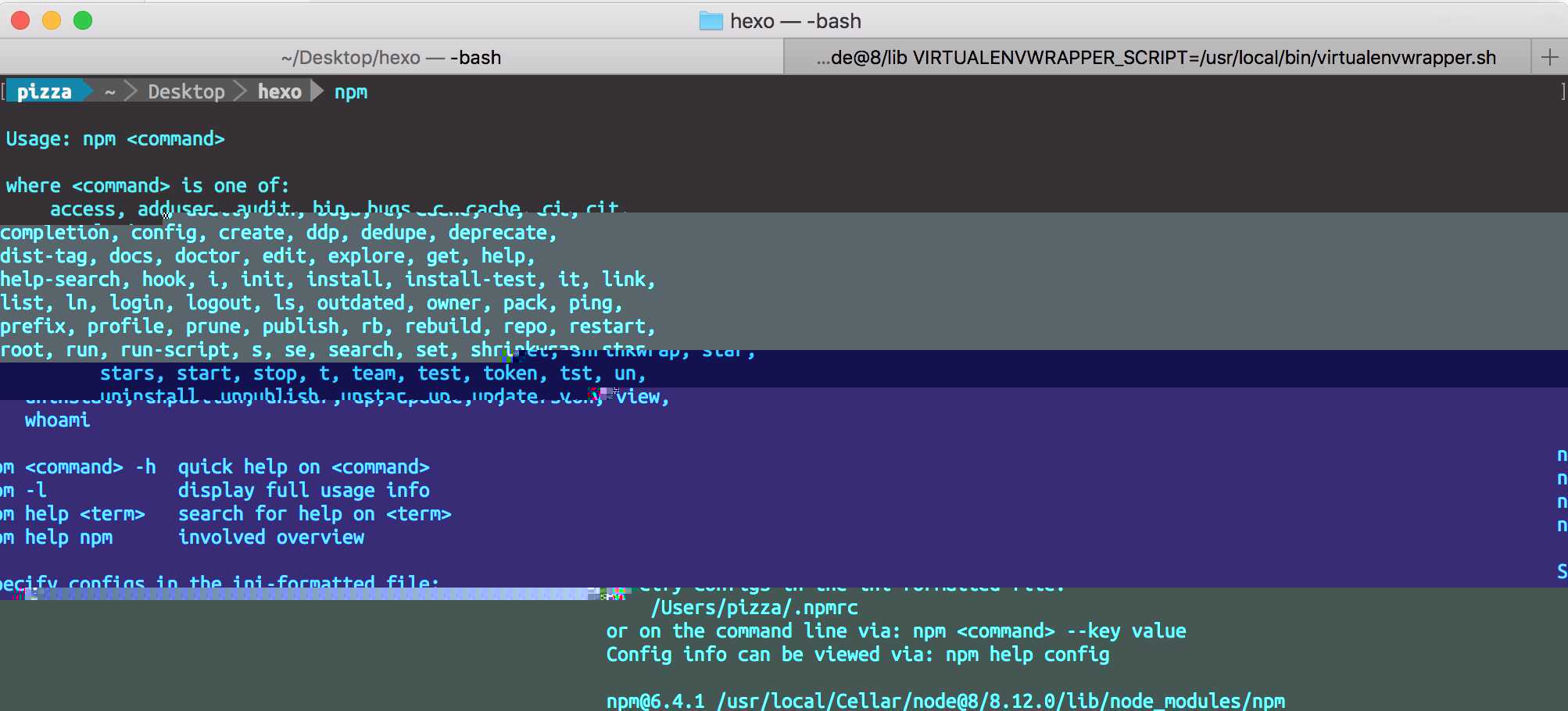Click 'outdated,' in the command list
1568x711 pixels.
366,303
